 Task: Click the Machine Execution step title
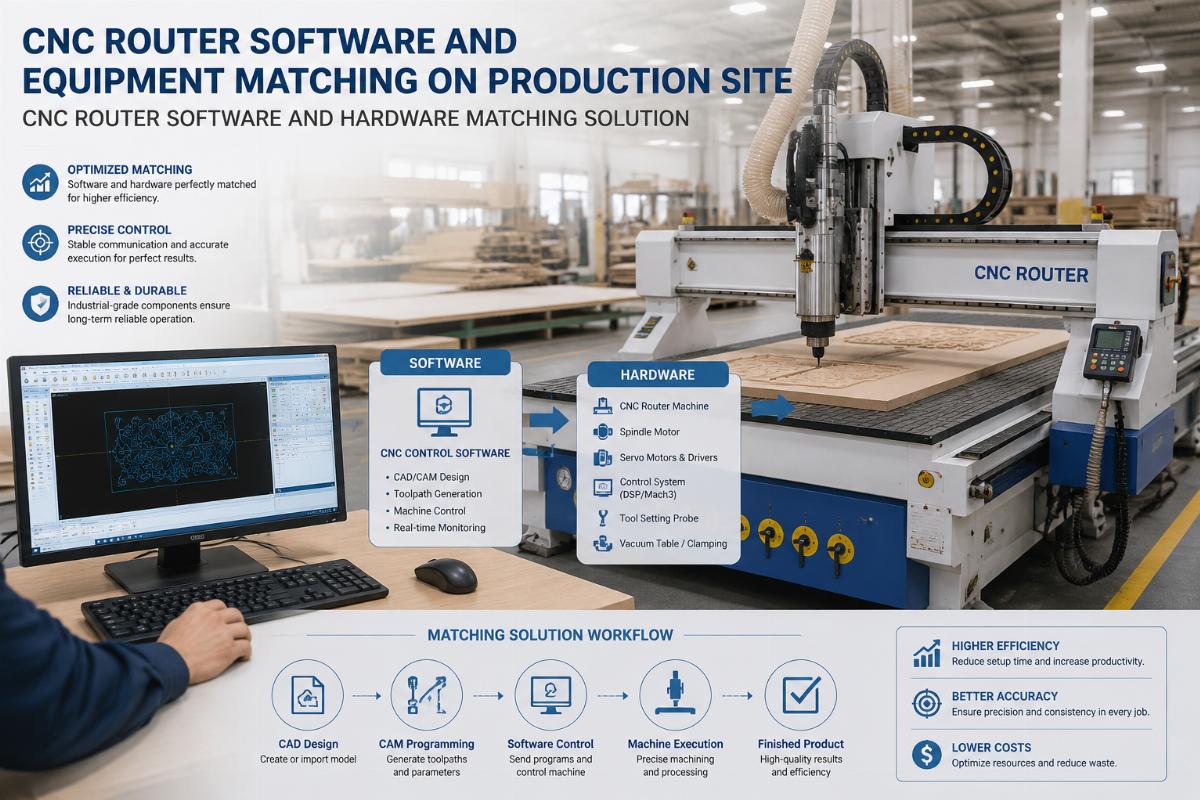coord(675,744)
